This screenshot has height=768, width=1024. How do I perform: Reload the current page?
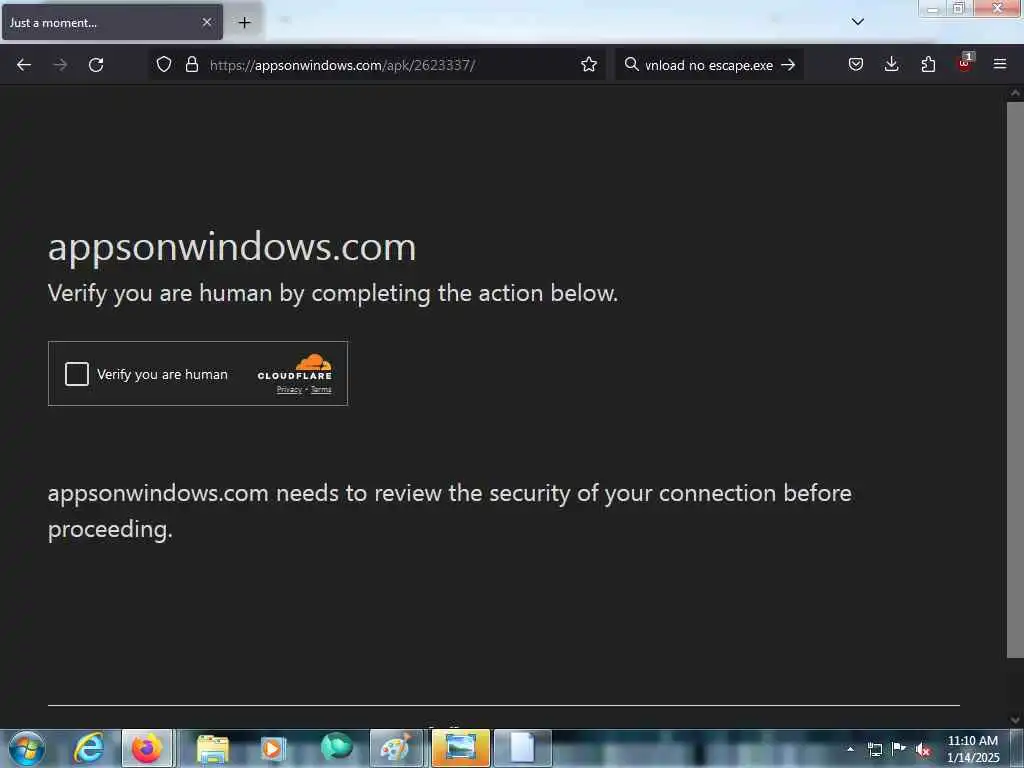pos(96,65)
